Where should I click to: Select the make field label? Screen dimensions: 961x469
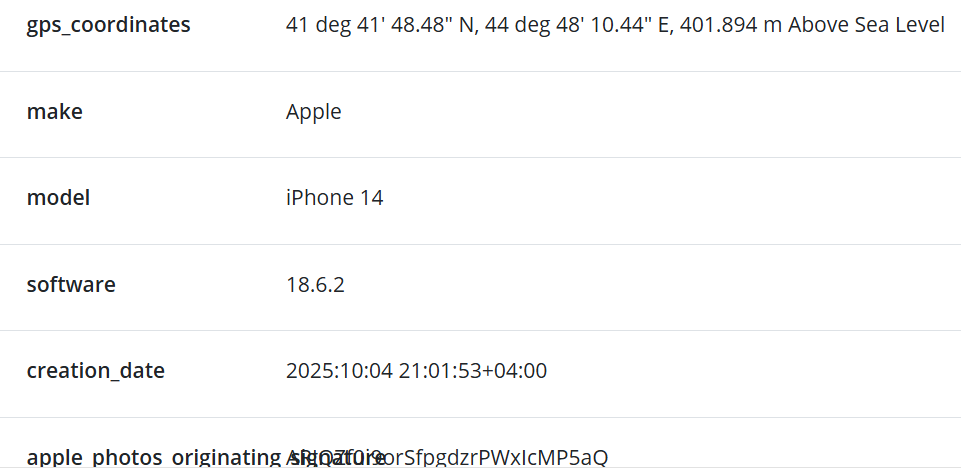tap(55, 112)
